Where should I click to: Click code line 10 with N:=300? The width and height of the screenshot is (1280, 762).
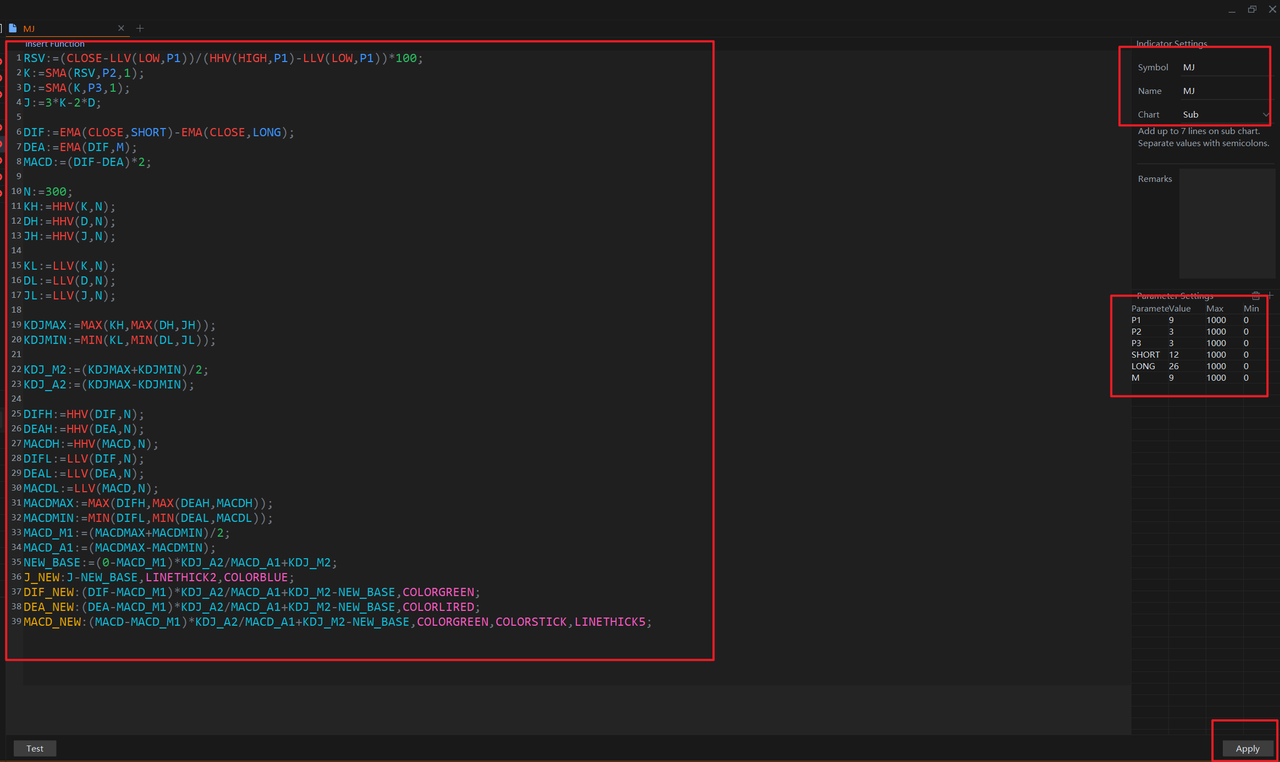tap(48, 192)
